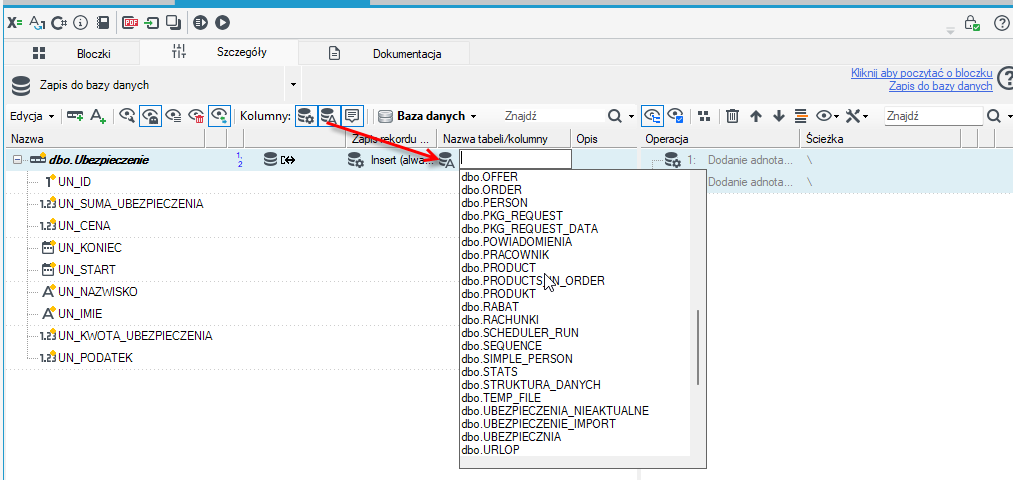Switch to the Bloczki tab
The height and width of the screenshot is (480, 1013).
71,54
